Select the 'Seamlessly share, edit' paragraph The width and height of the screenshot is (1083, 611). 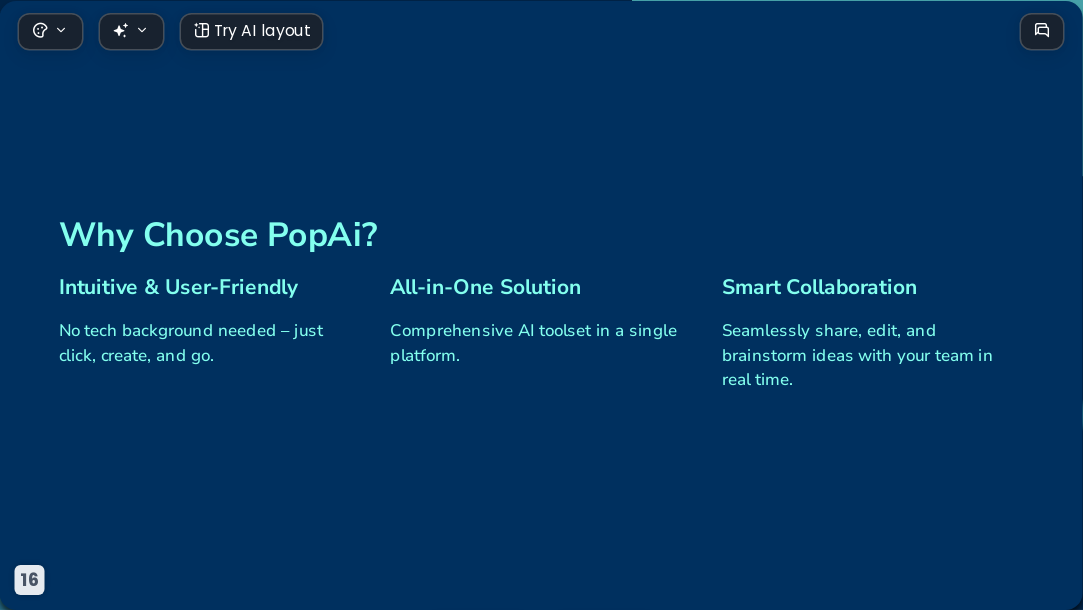coord(857,355)
